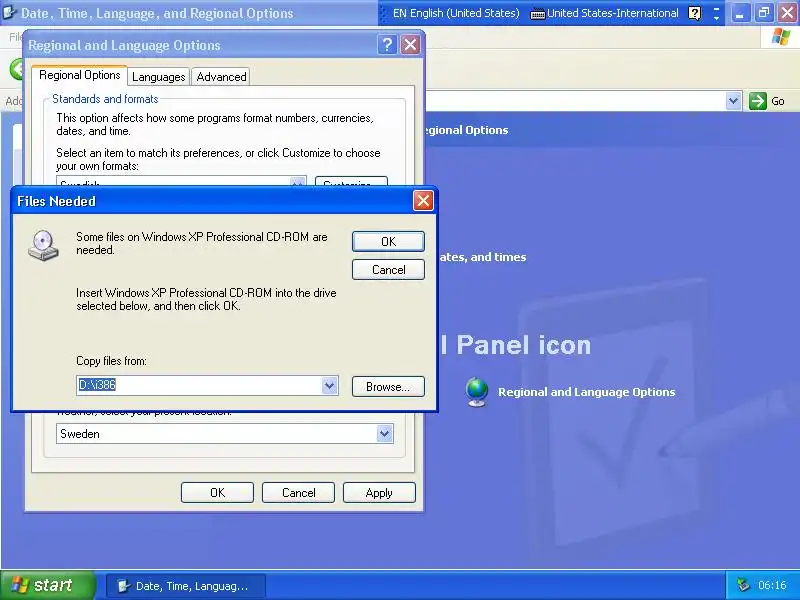This screenshot has width=800, height=600.
Task: Switch to the Advanced tab
Action: 221,77
